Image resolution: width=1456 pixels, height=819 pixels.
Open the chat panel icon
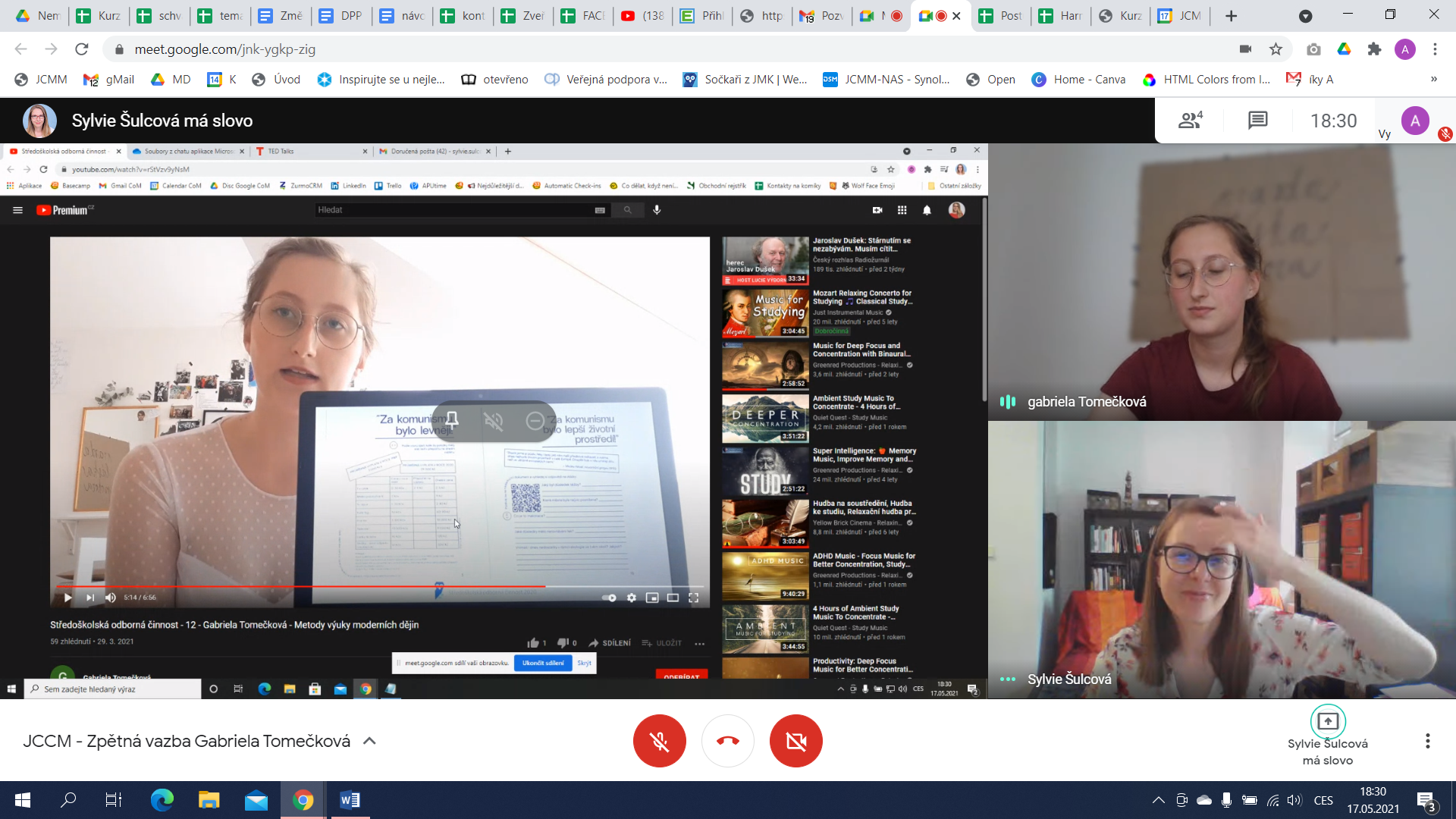tap(1258, 120)
